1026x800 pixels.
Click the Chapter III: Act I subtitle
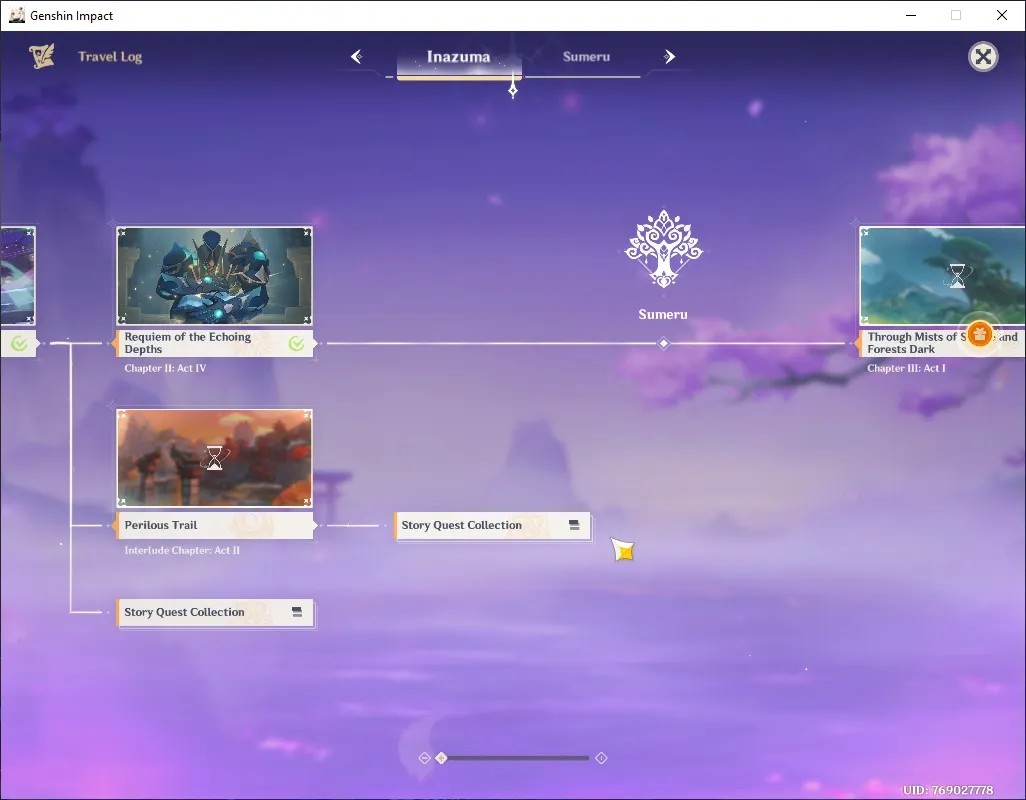click(906, 368)
